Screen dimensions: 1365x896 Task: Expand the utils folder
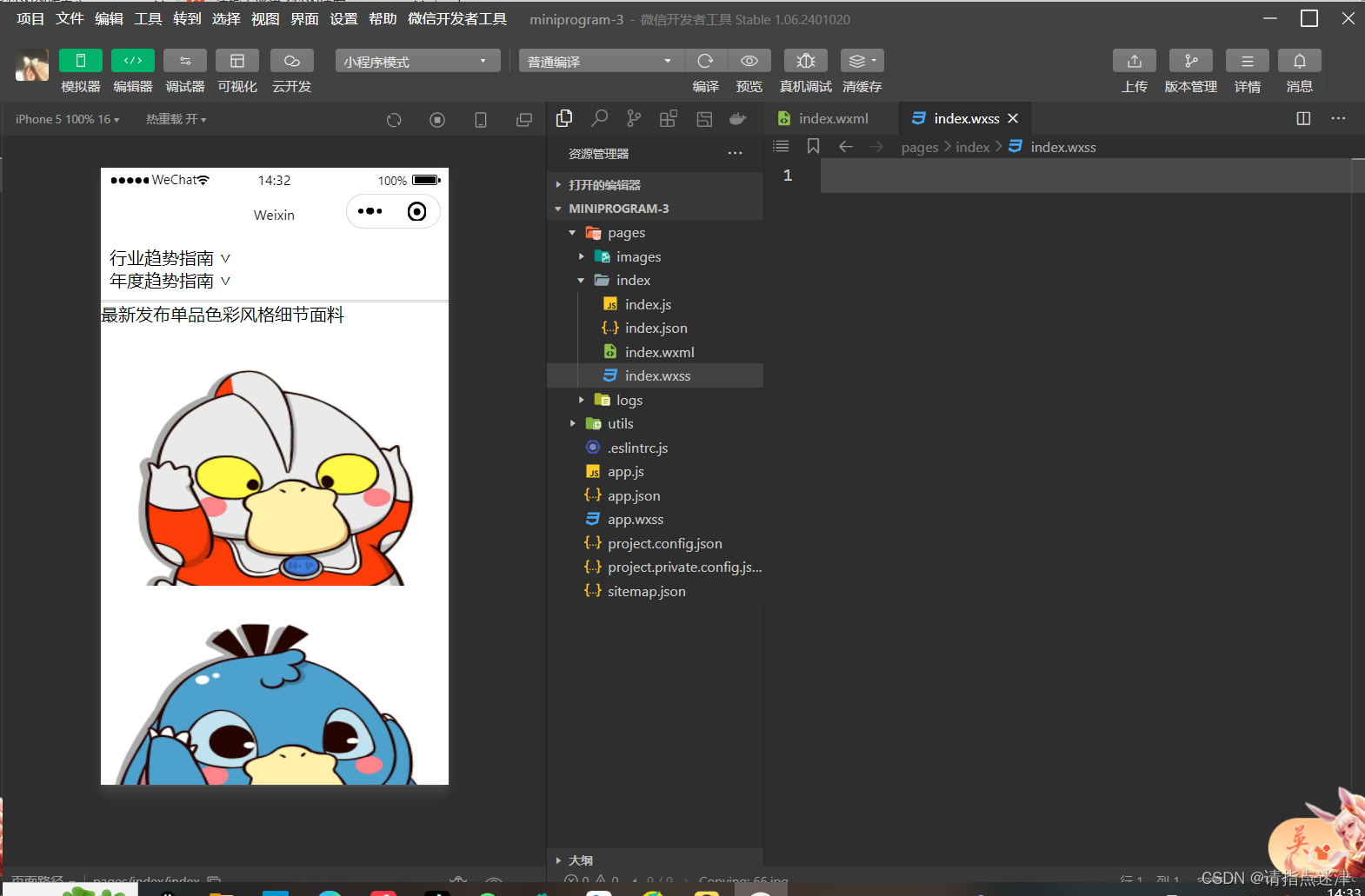(655, 423)
